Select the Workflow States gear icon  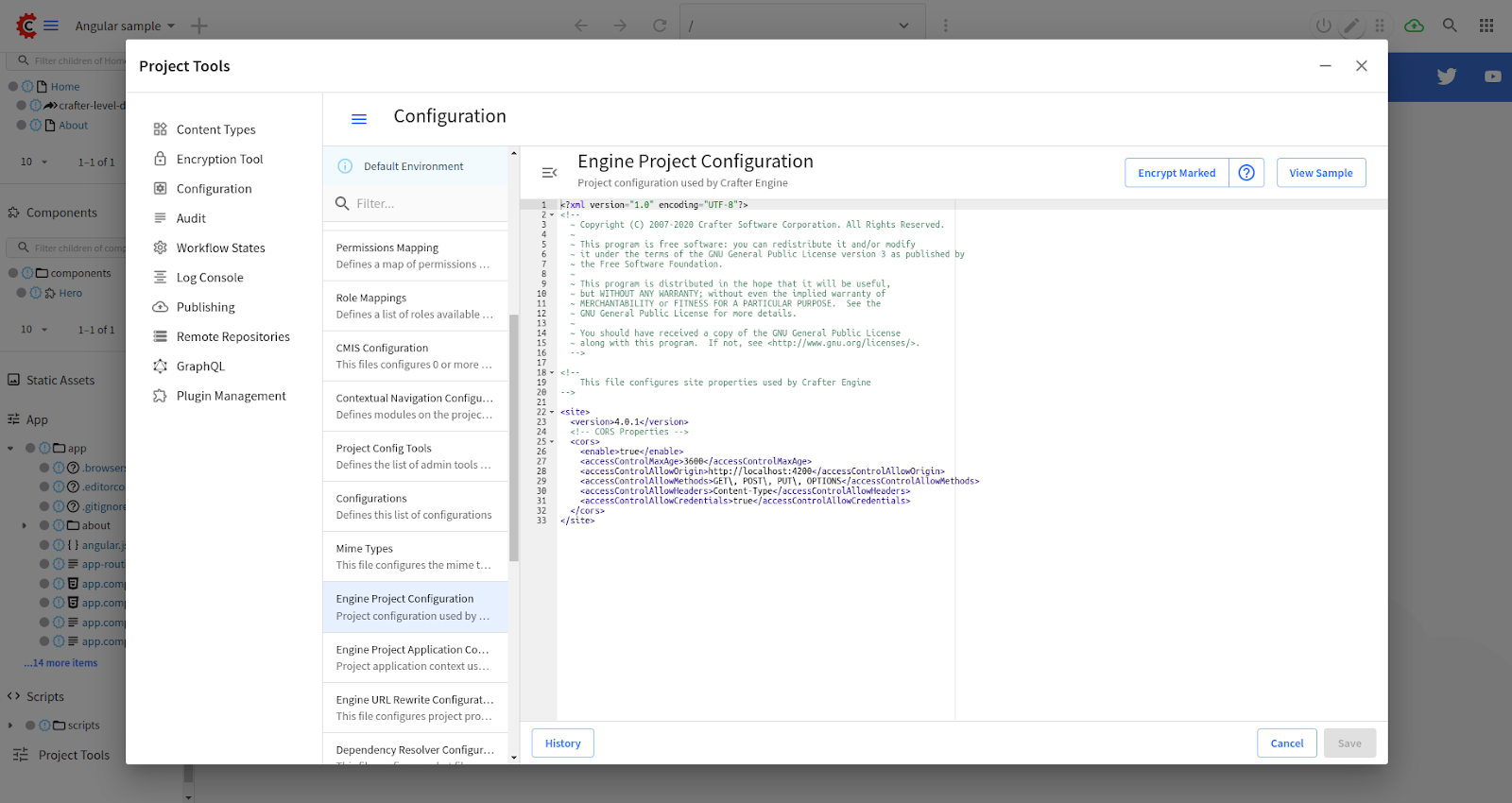coord(161,248)
